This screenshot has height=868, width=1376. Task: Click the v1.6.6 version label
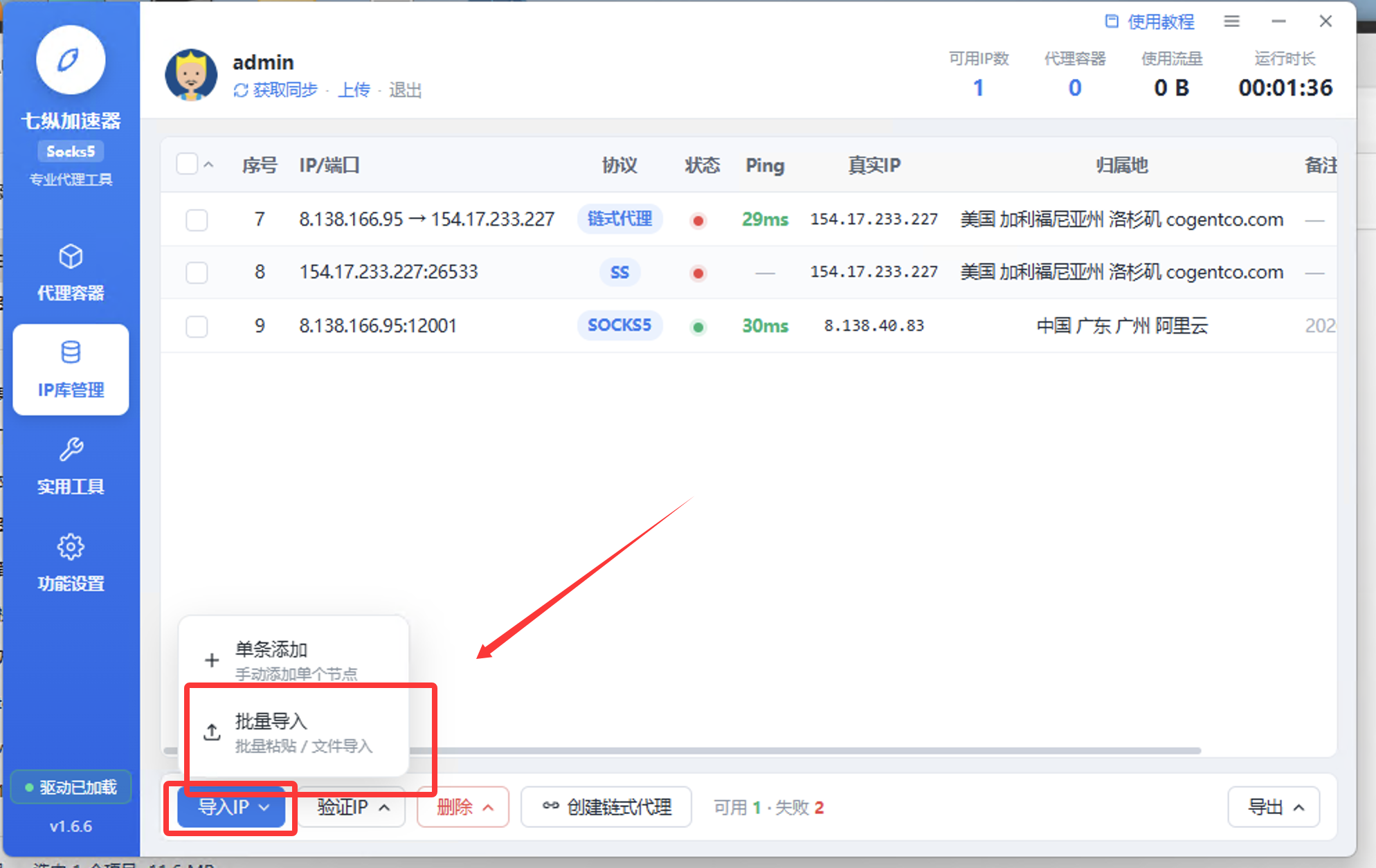pos(71,826)
